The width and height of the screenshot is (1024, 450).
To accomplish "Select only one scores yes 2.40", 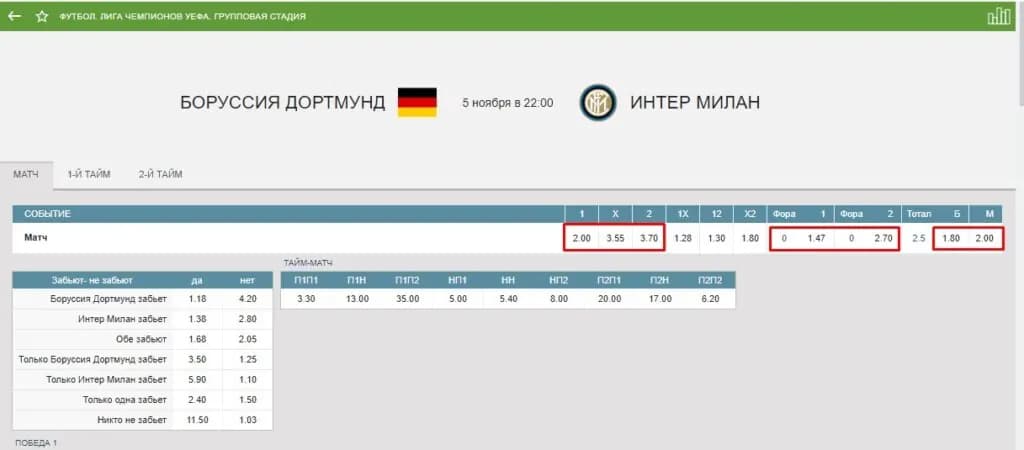I will coord(197,400).
